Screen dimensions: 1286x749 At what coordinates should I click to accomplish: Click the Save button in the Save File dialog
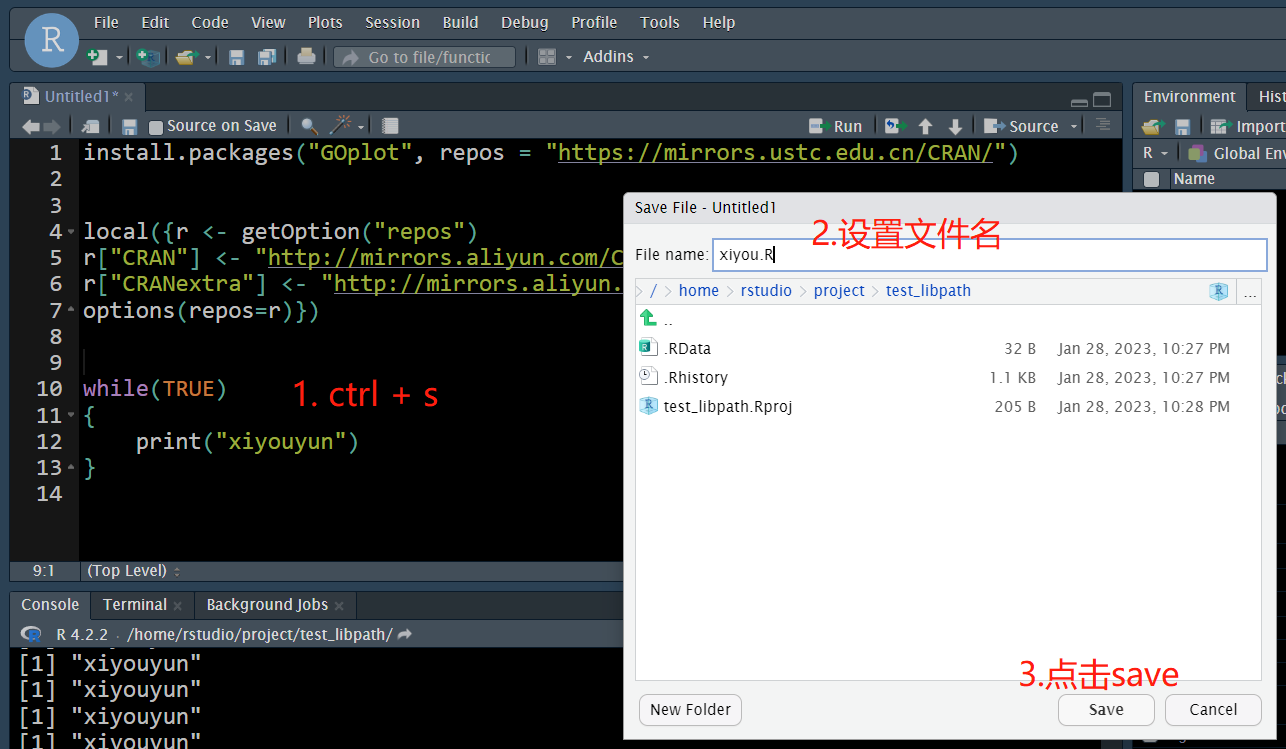coord(1106,709)
